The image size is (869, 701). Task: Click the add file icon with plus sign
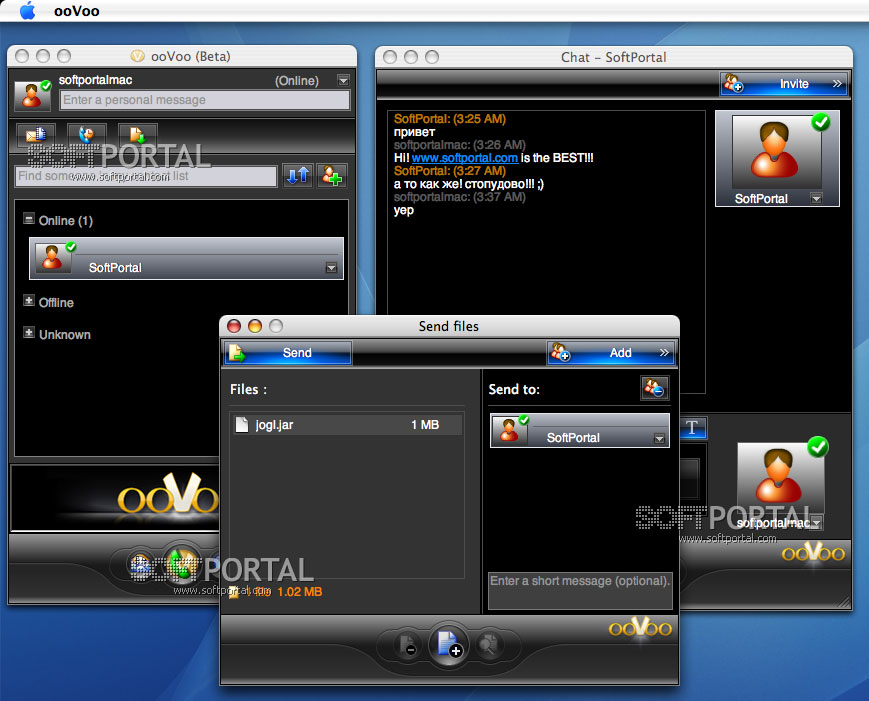coord(448,645)
